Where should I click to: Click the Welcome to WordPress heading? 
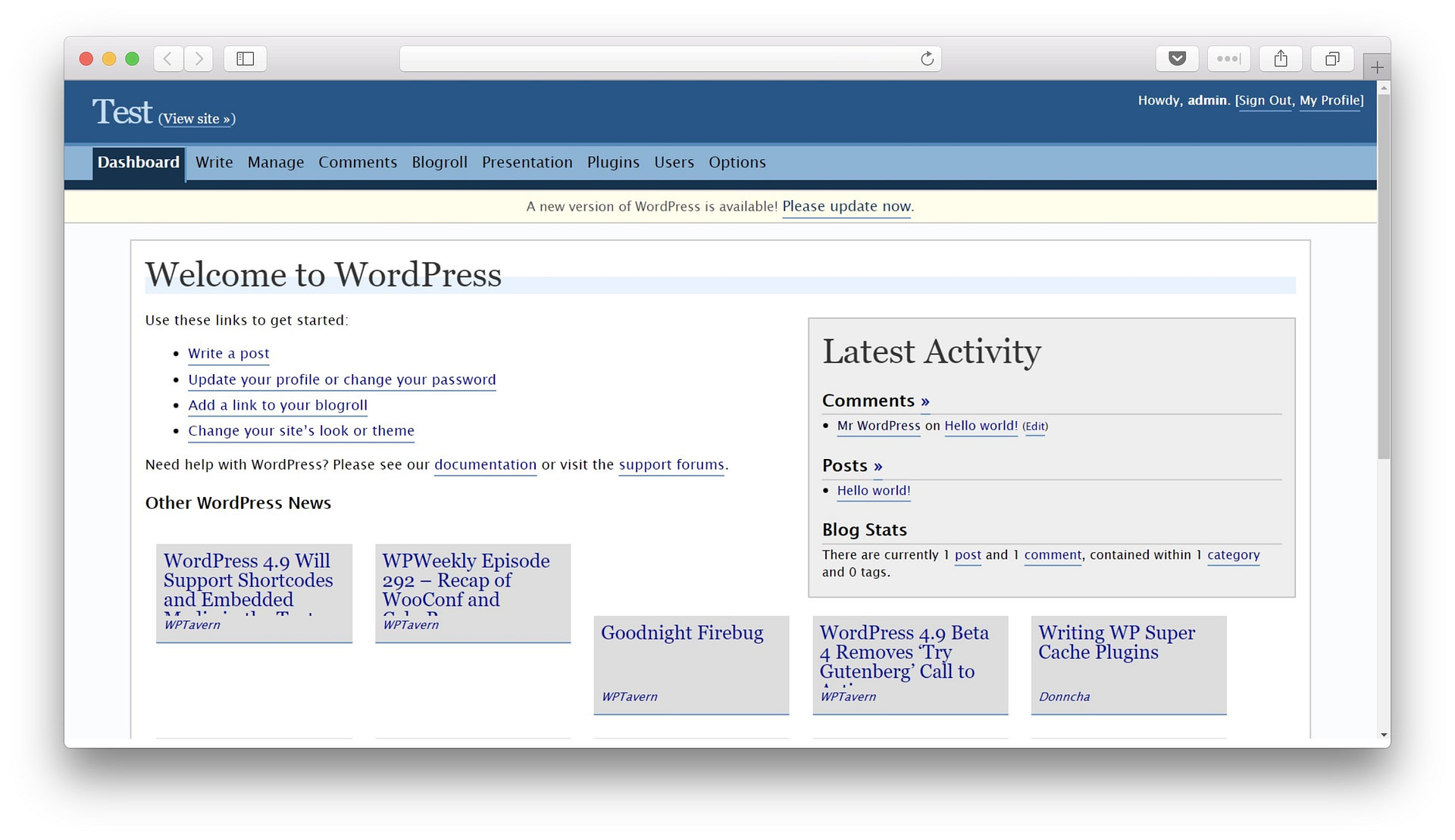click(324, 275)
